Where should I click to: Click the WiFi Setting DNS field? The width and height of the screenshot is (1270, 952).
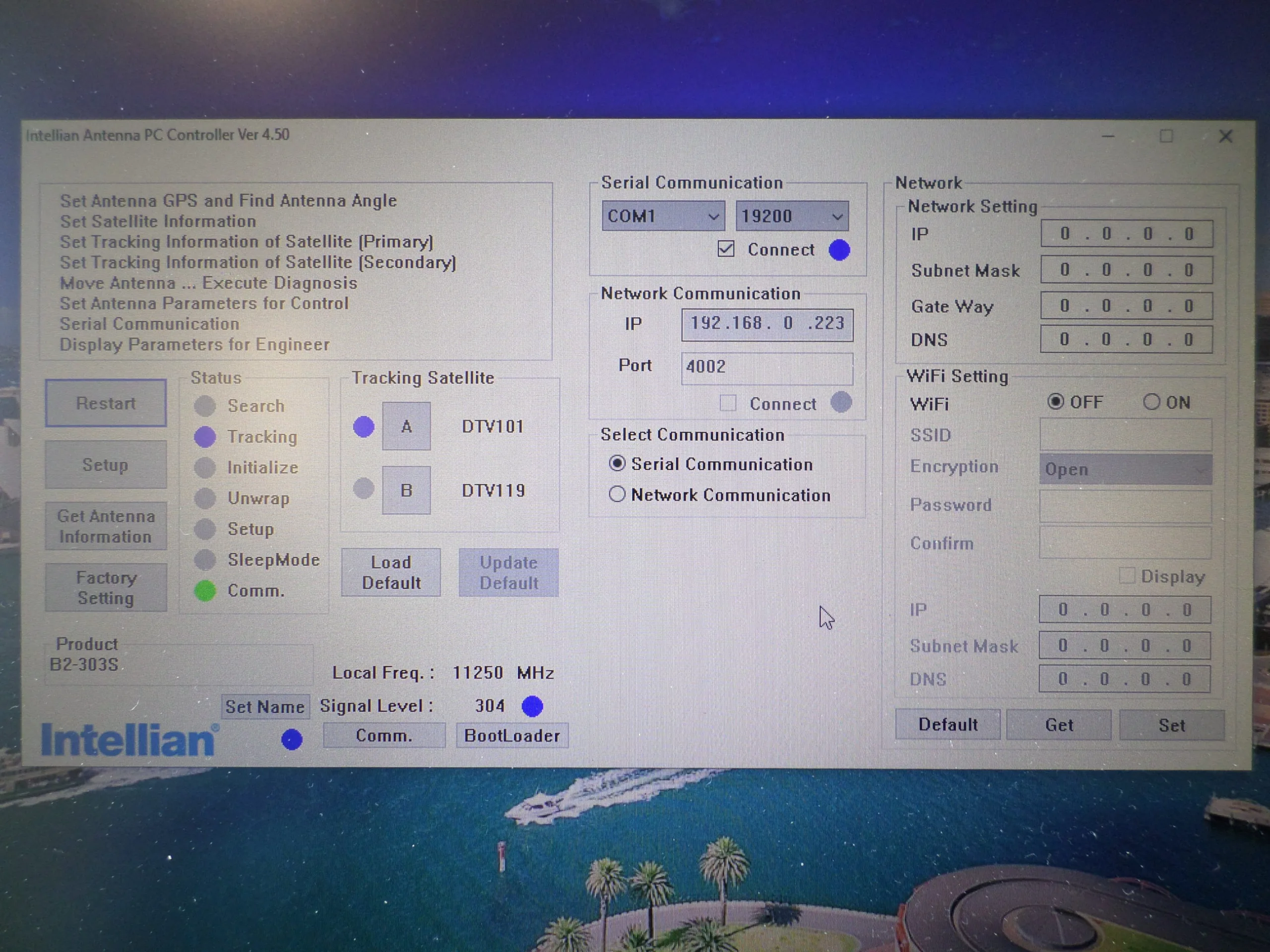(1125, 679)
